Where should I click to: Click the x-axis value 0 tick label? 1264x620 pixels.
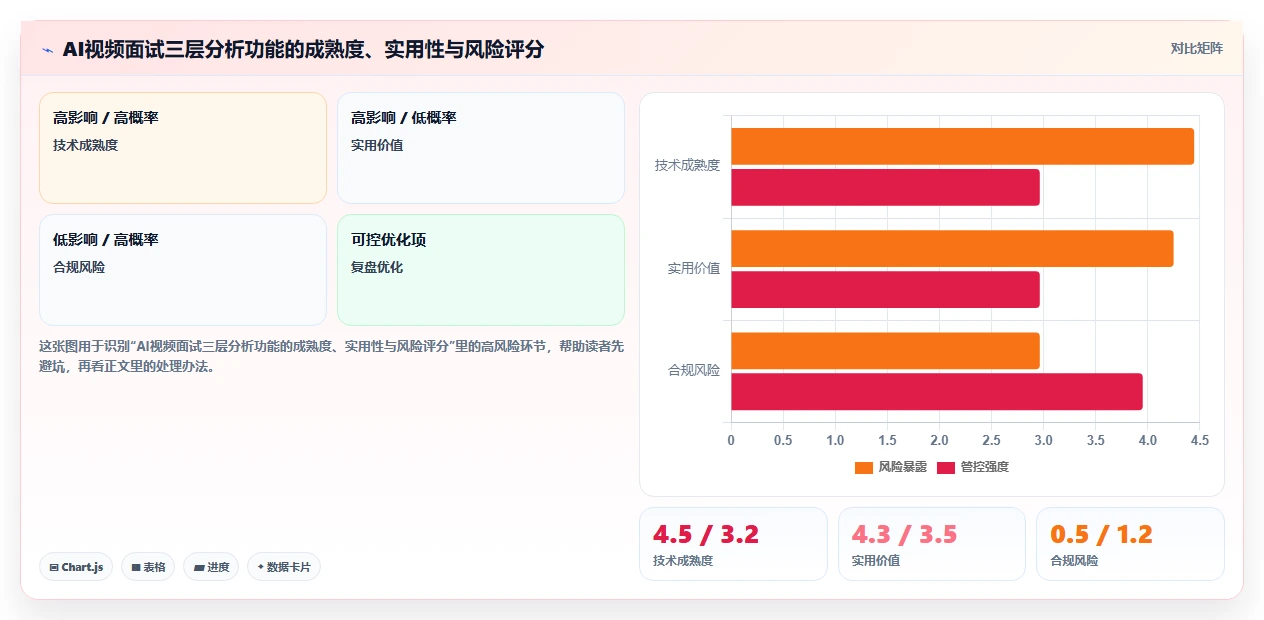731,440
